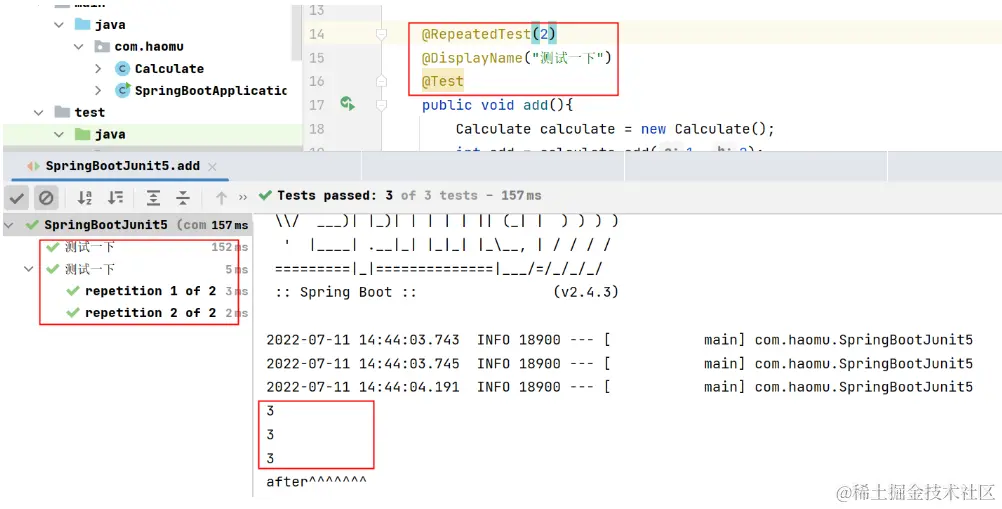Viewport: 1002px width, 509px height.
Task: Collapse test java folder node
Action: coord(59,135)
